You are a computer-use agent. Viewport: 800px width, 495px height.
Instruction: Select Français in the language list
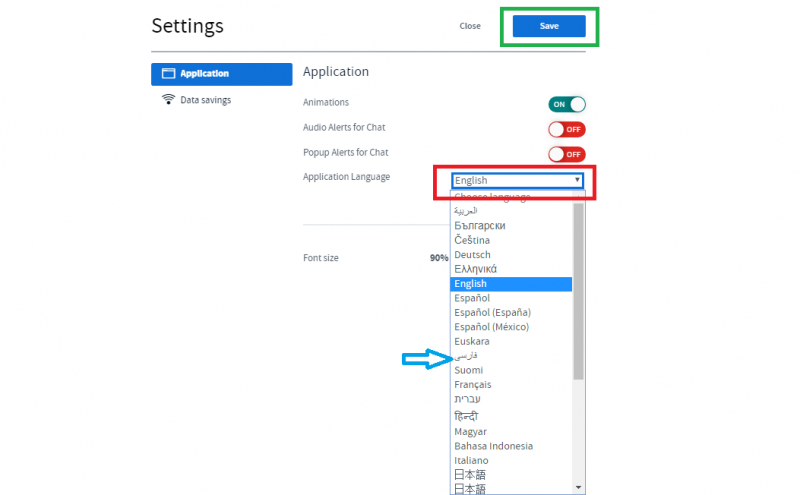474,385
